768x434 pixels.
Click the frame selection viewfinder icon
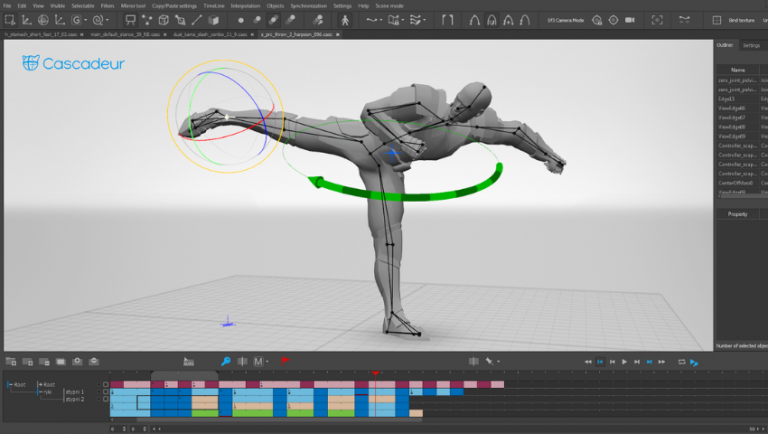coord(657,20)
